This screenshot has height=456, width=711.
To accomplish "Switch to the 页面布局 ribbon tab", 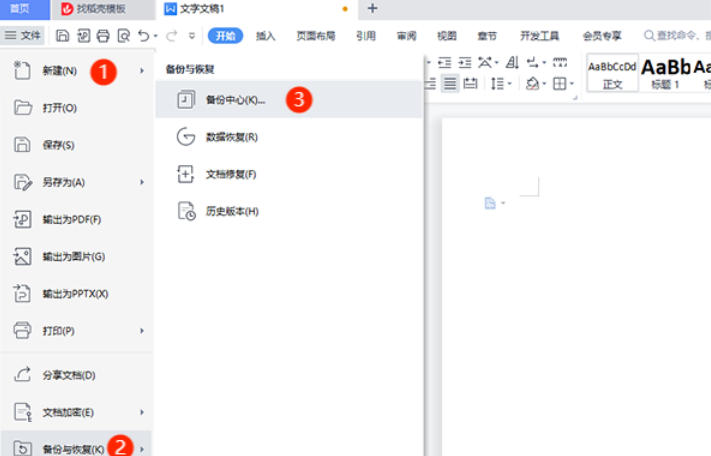I will (x=315, y=36).
